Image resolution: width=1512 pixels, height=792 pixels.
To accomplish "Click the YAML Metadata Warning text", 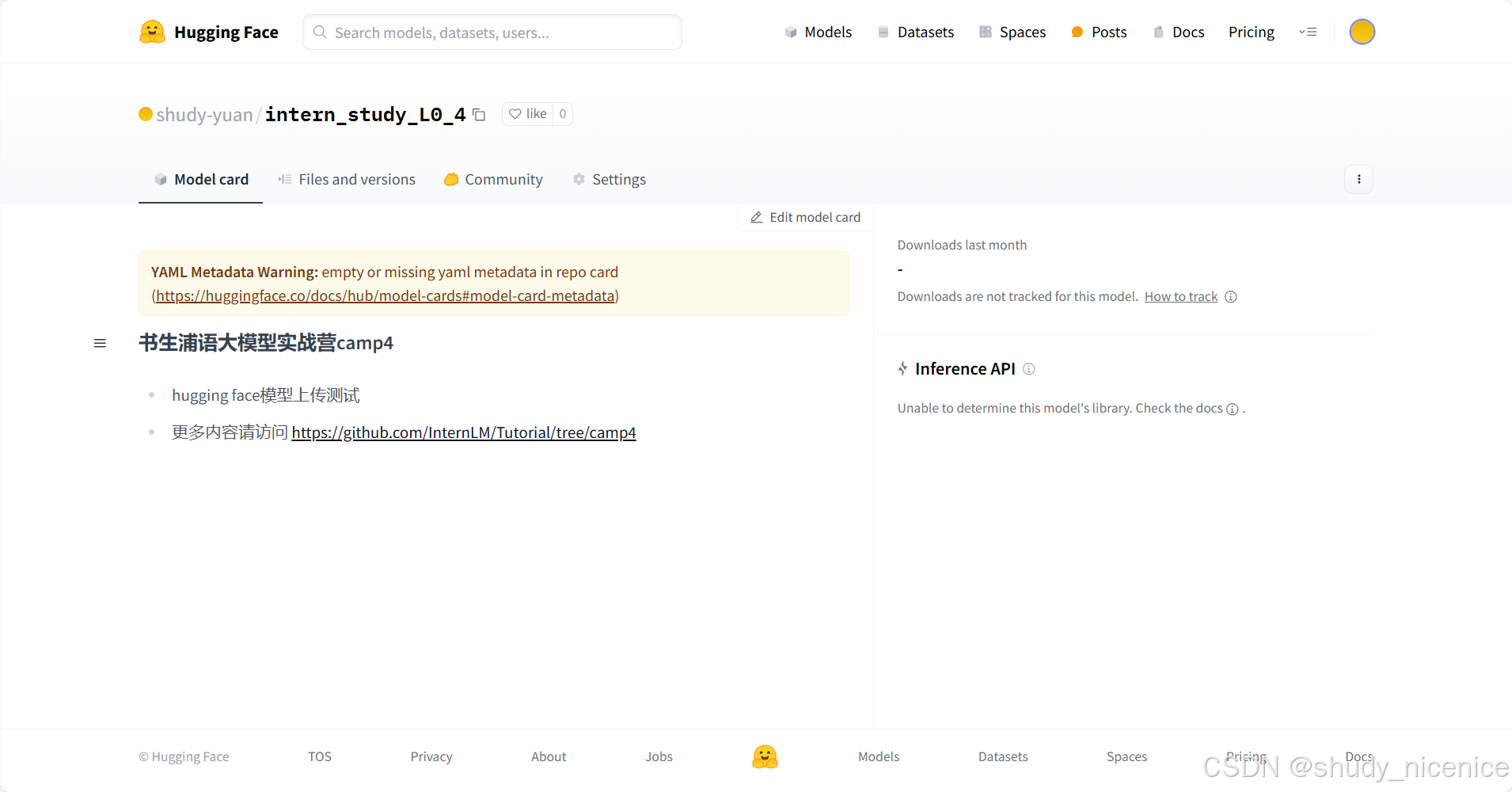I will pyautogui.click(x=234, y=272).
